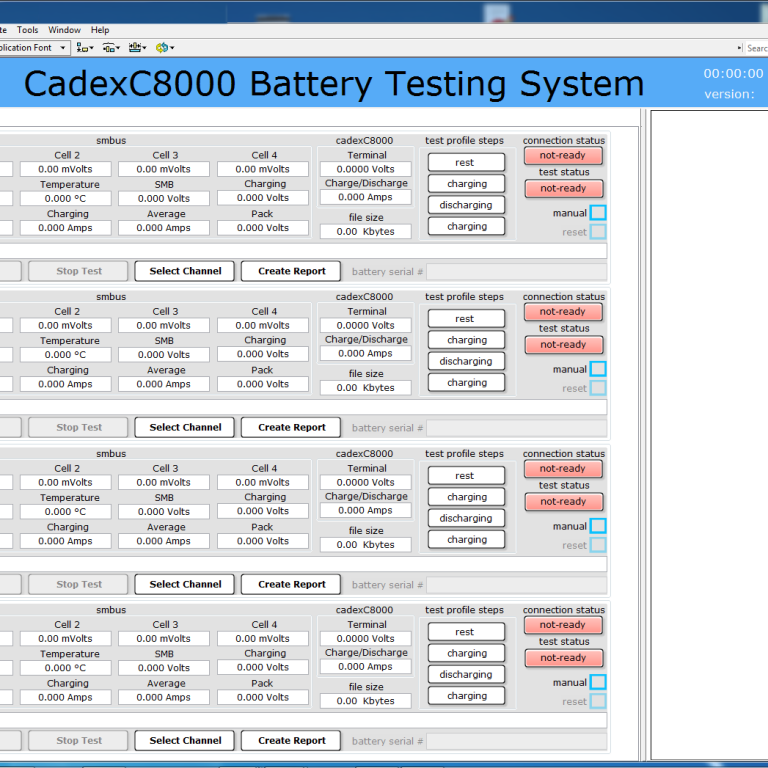Image resolution: width=768 pixels, height=768 pixels.
Task: Click connection status not-ready indicator, fourth channel
Action: click(563, 625)
